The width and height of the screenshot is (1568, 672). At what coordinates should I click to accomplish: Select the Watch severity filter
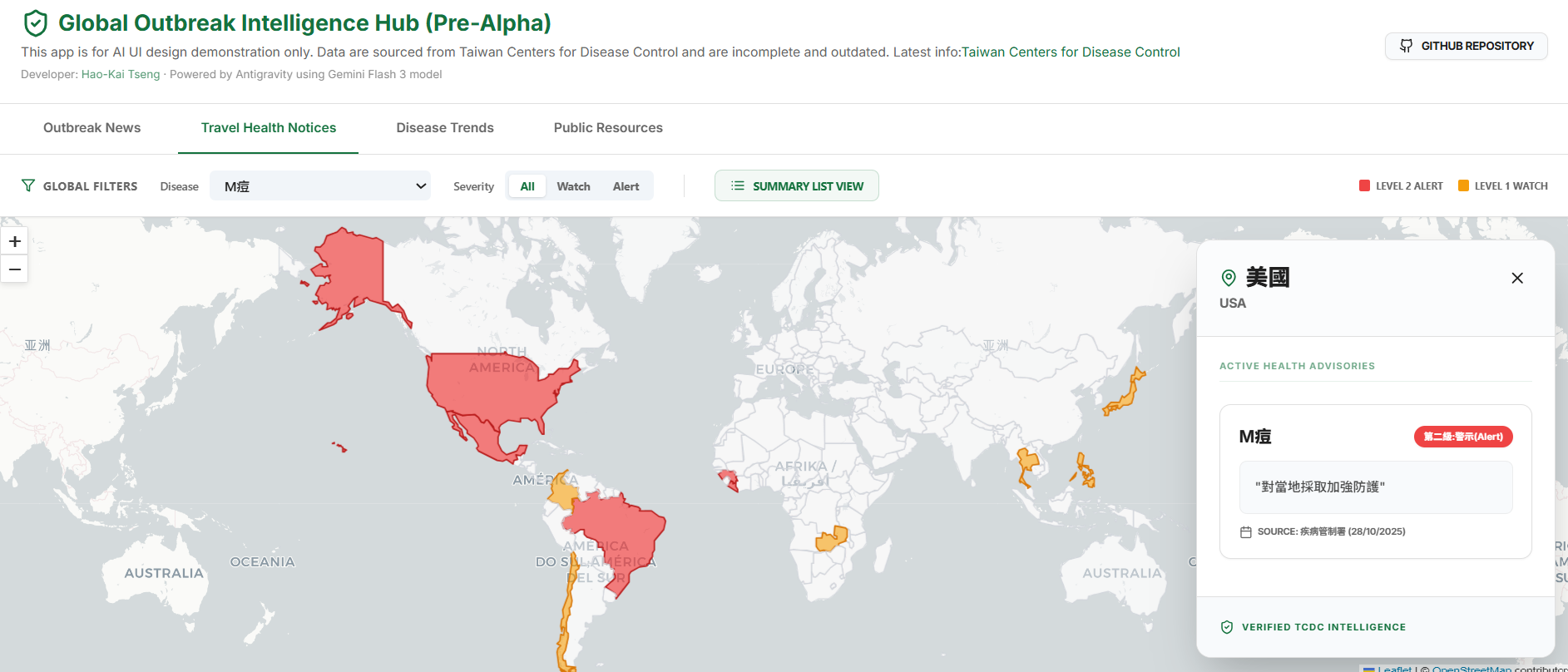point(573,186)
